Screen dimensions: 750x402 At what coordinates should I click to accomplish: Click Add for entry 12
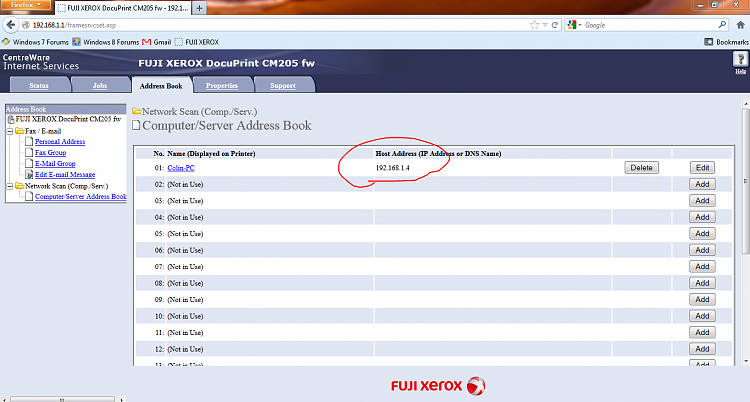click(x=702, y=349)
